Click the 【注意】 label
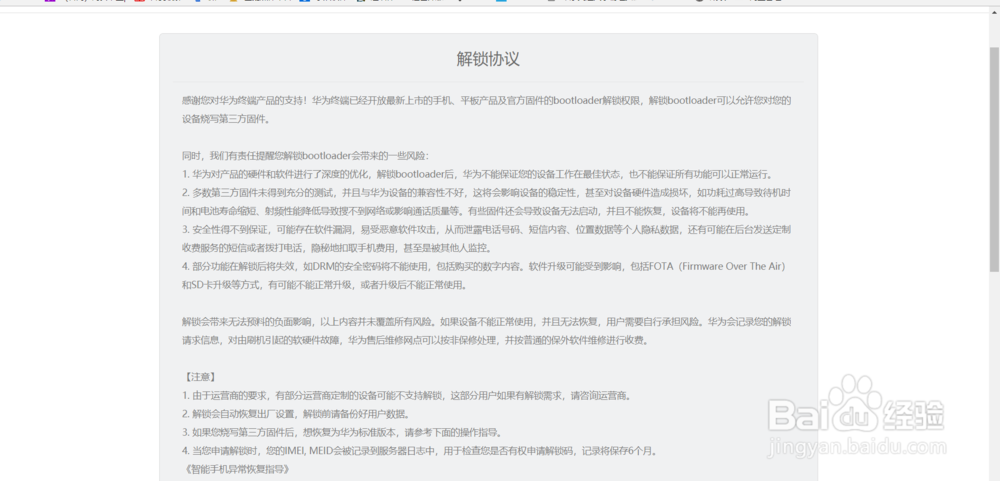The width and height of the screenshot is (1000, 481). pyautogui.click(x=199, y=377)
